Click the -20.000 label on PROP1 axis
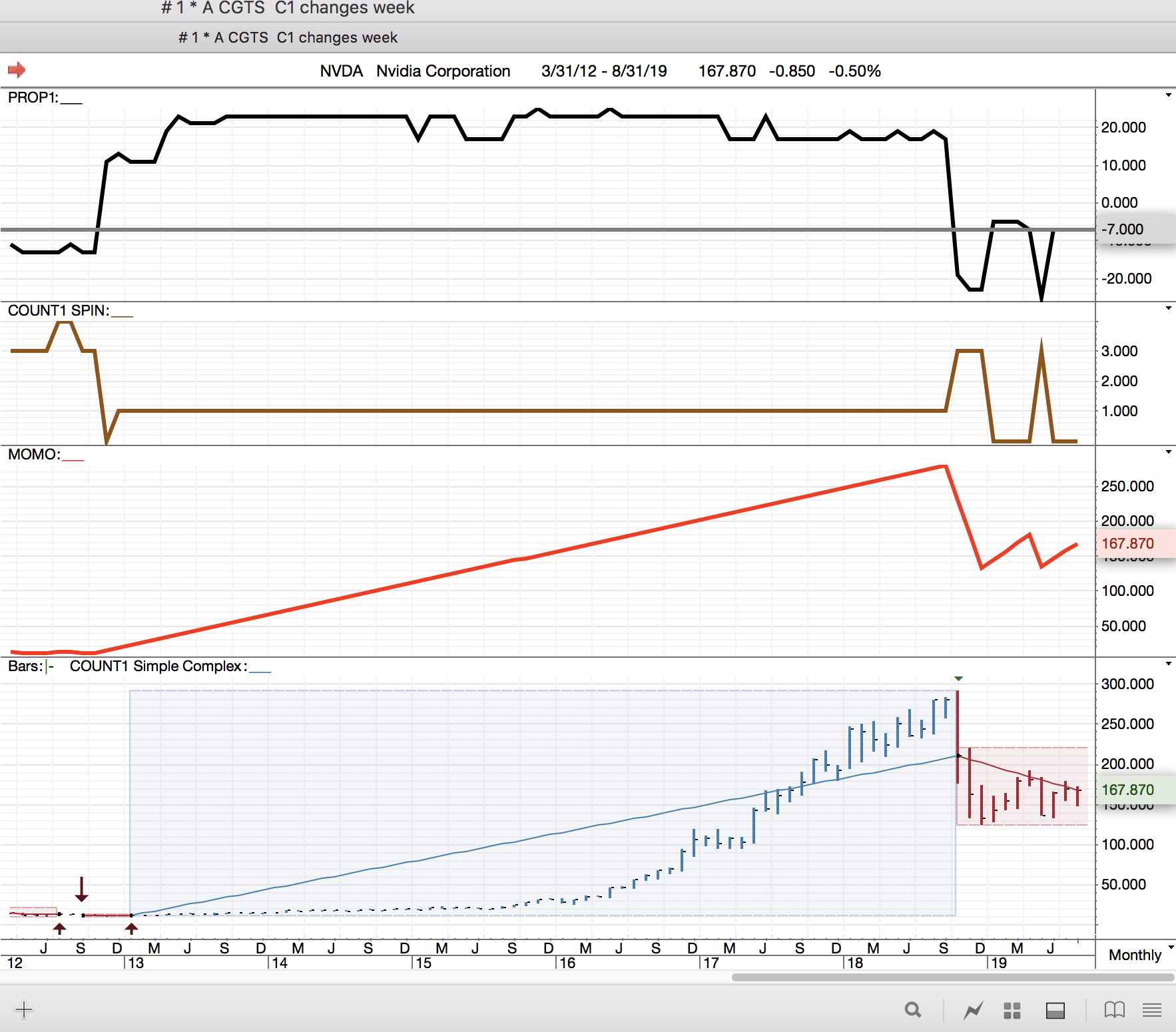1176x1032 pixels. tap(1126, 278)
